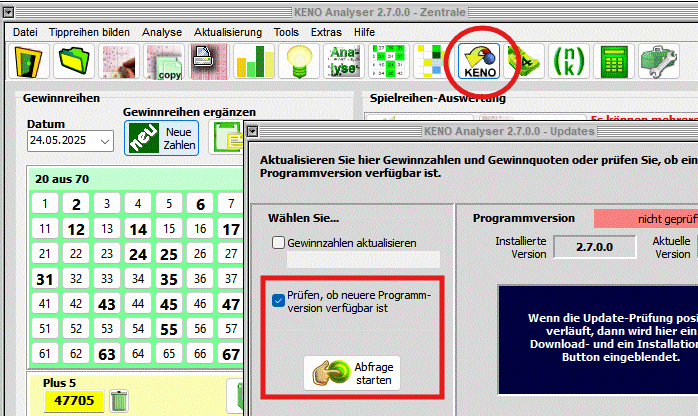The image size is (698, 416).
Task: Toggle number 25 in the grid
Action: [169, 254]
